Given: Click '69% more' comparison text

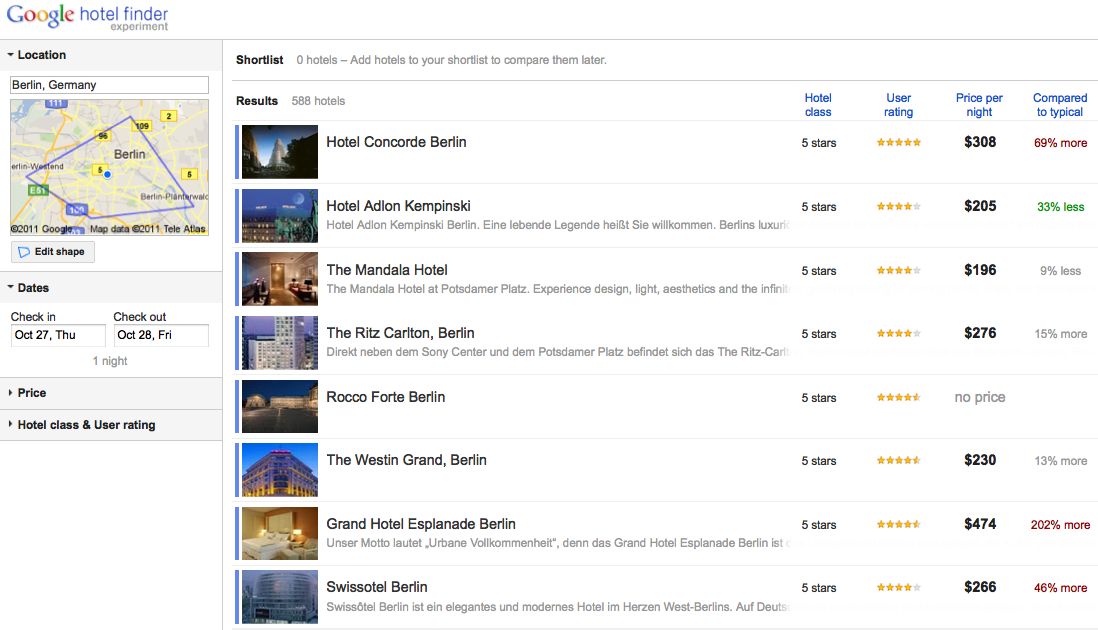Looking at the screenshot, I should [1060, 143].
